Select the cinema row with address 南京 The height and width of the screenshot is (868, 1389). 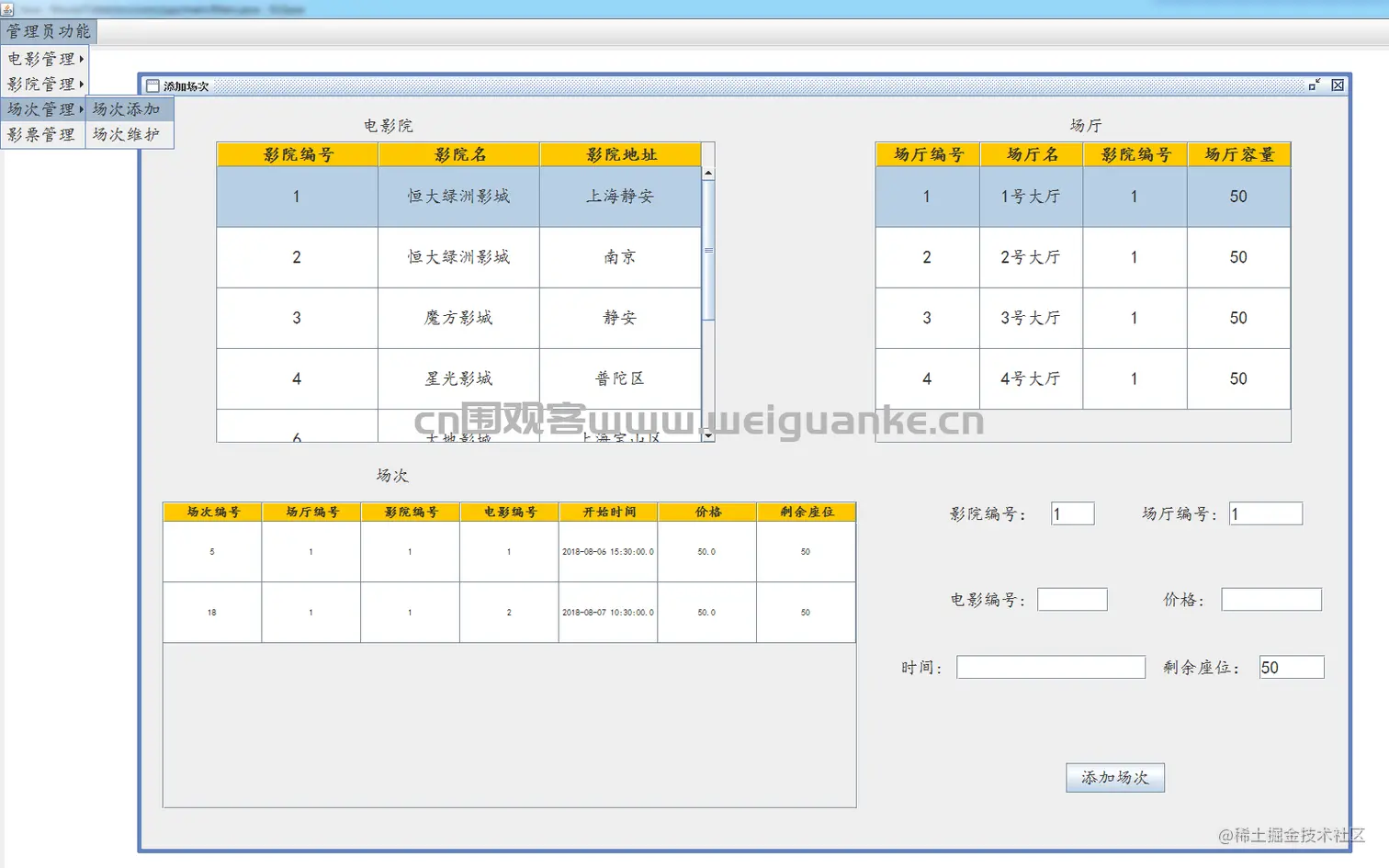click(458, 257)
